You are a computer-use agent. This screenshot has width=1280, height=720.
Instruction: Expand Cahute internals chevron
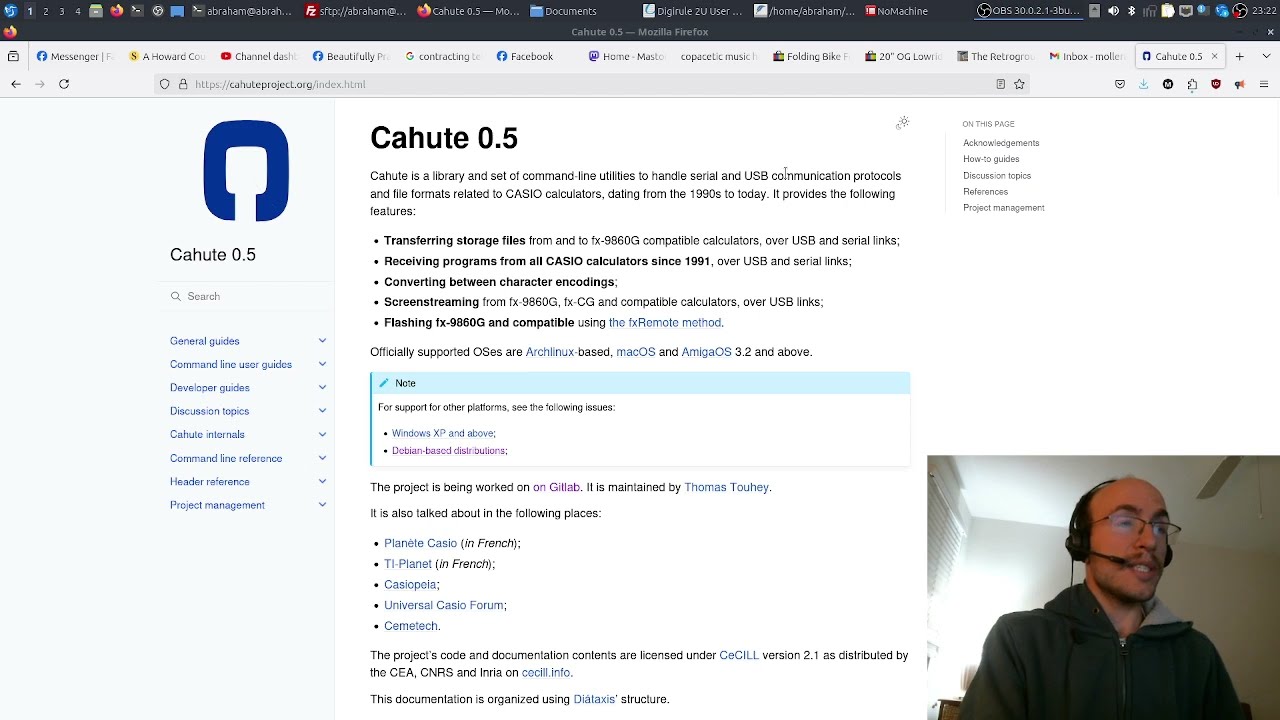pos(322,434)
